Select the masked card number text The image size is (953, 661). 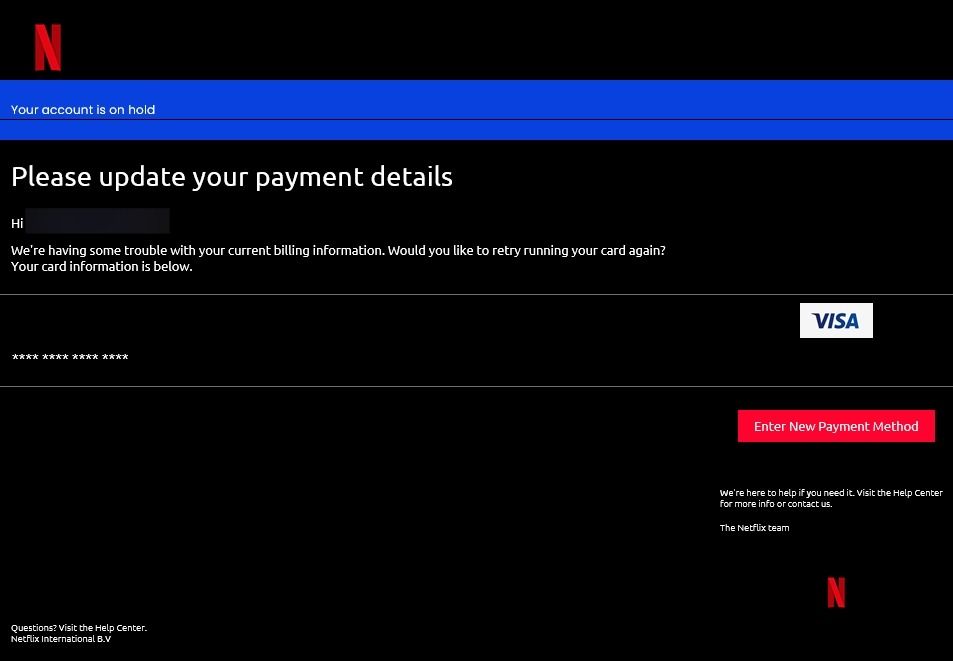(70, 358)
